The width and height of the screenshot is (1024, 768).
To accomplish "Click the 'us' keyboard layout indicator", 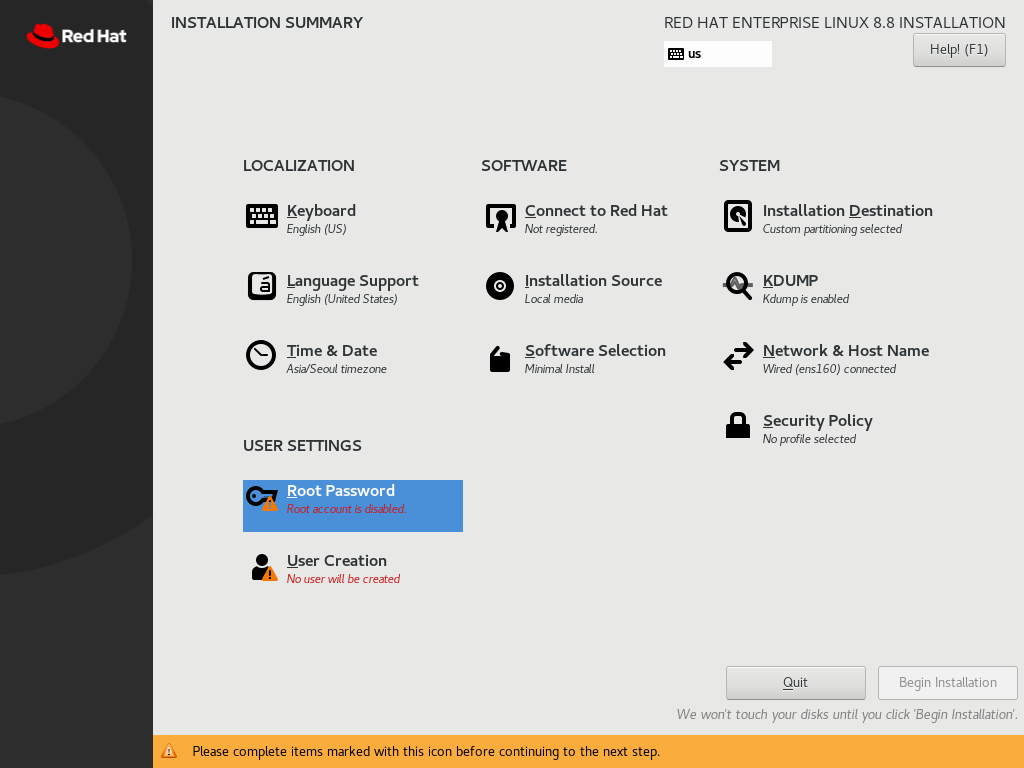I will 718,54.
